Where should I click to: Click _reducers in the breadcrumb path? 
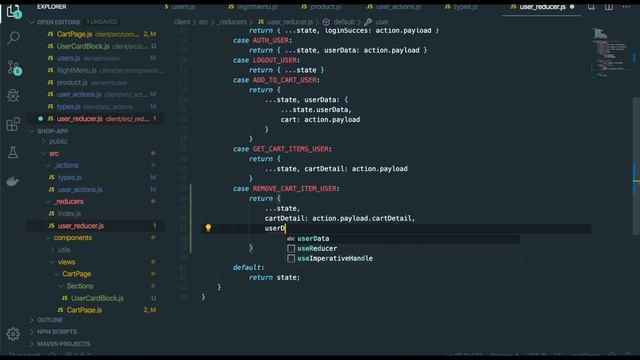point(232,22)
